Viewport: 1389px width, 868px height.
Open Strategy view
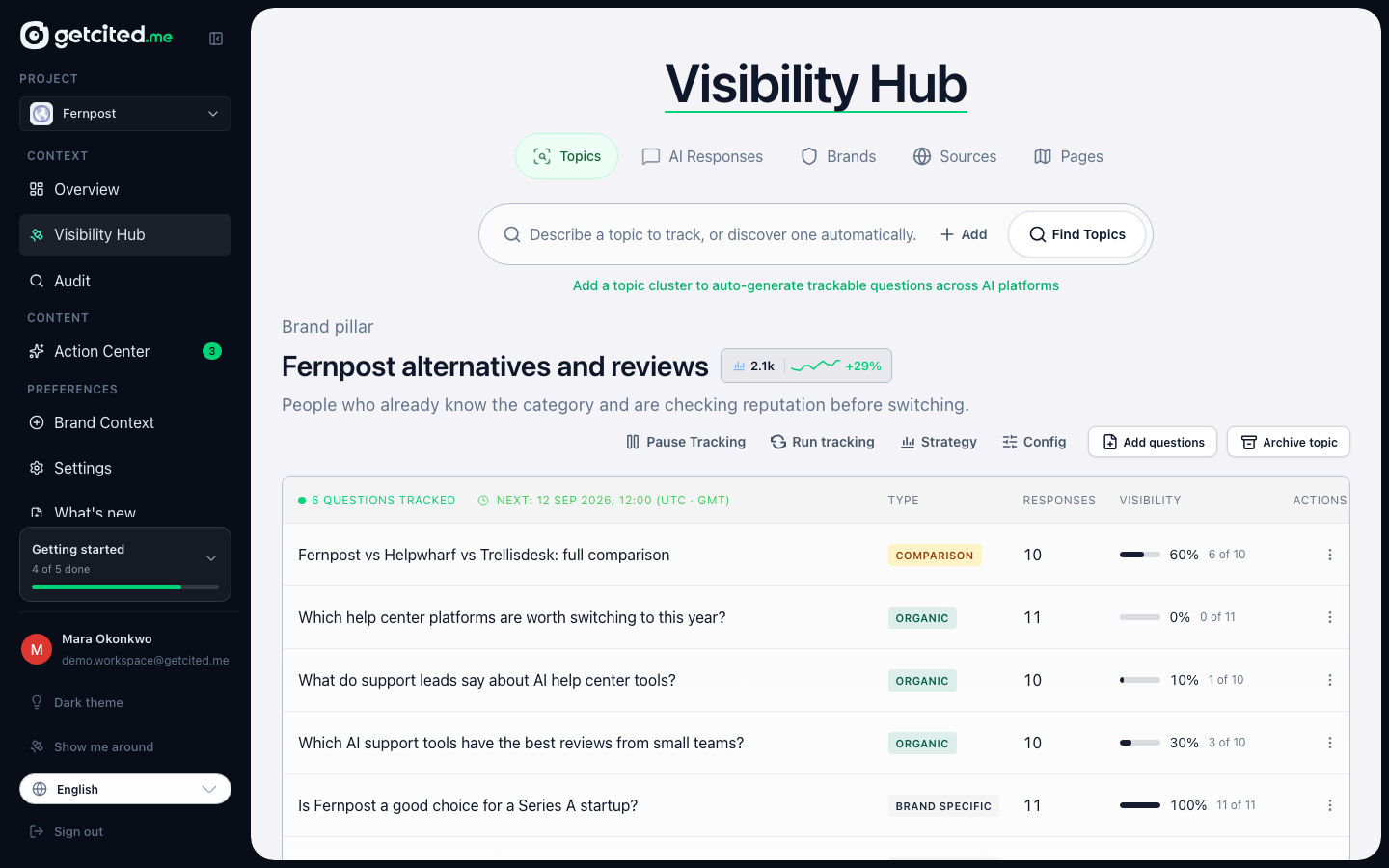click(939, 442)
